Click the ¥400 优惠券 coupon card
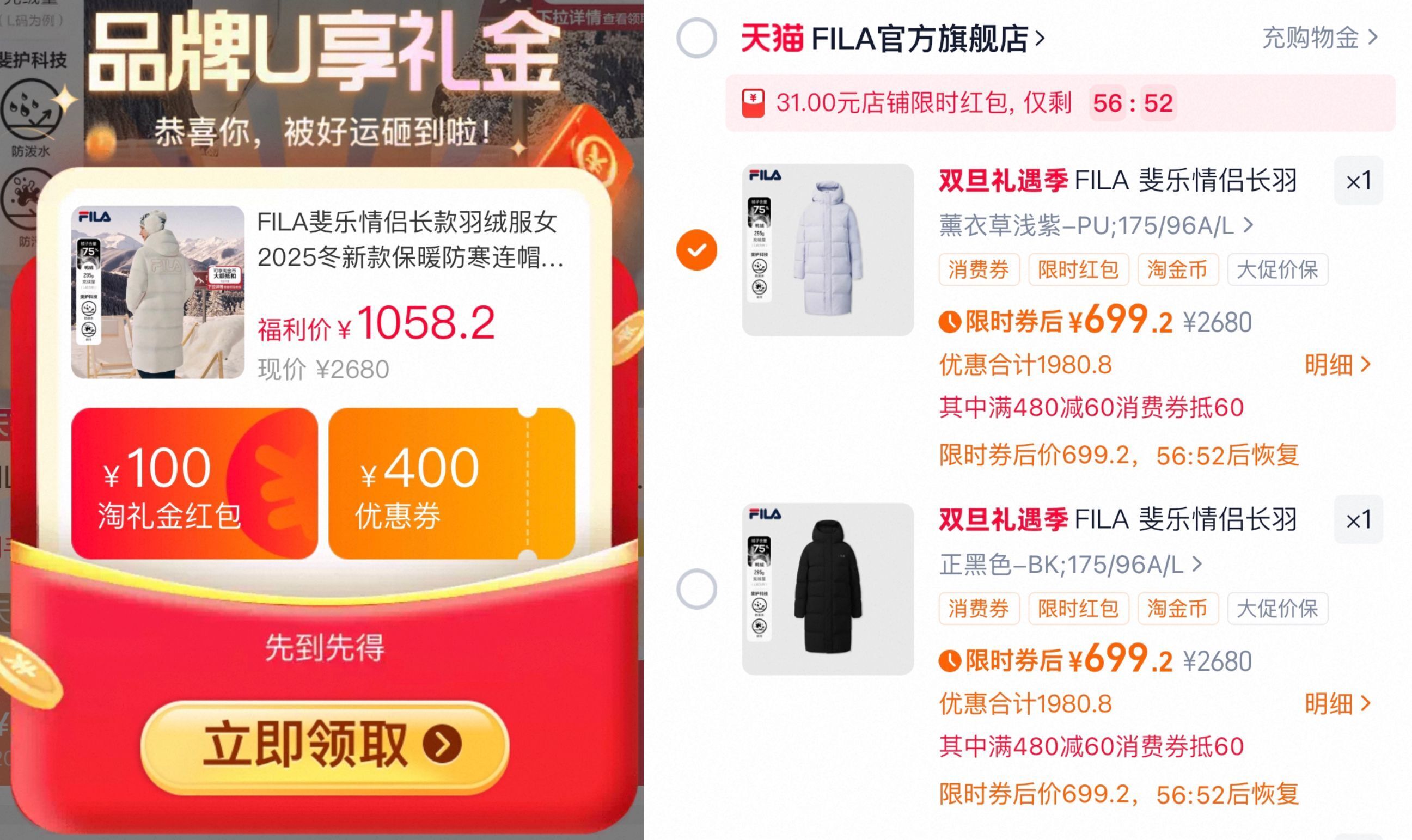1412x840 pixels. [451, 483]
